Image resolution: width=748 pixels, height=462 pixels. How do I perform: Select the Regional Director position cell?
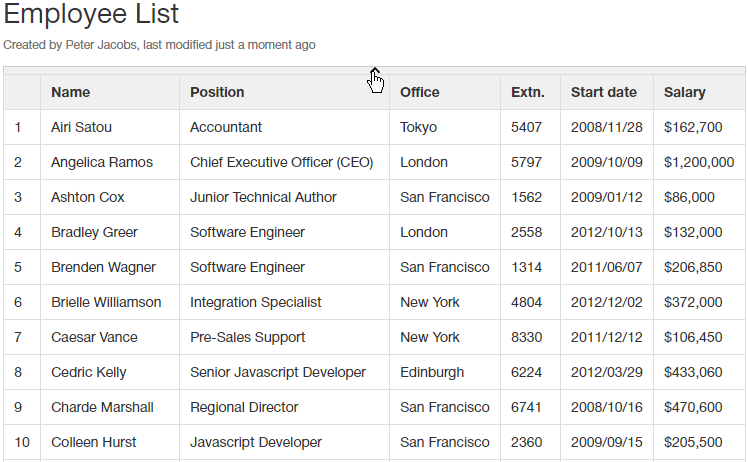244,407
